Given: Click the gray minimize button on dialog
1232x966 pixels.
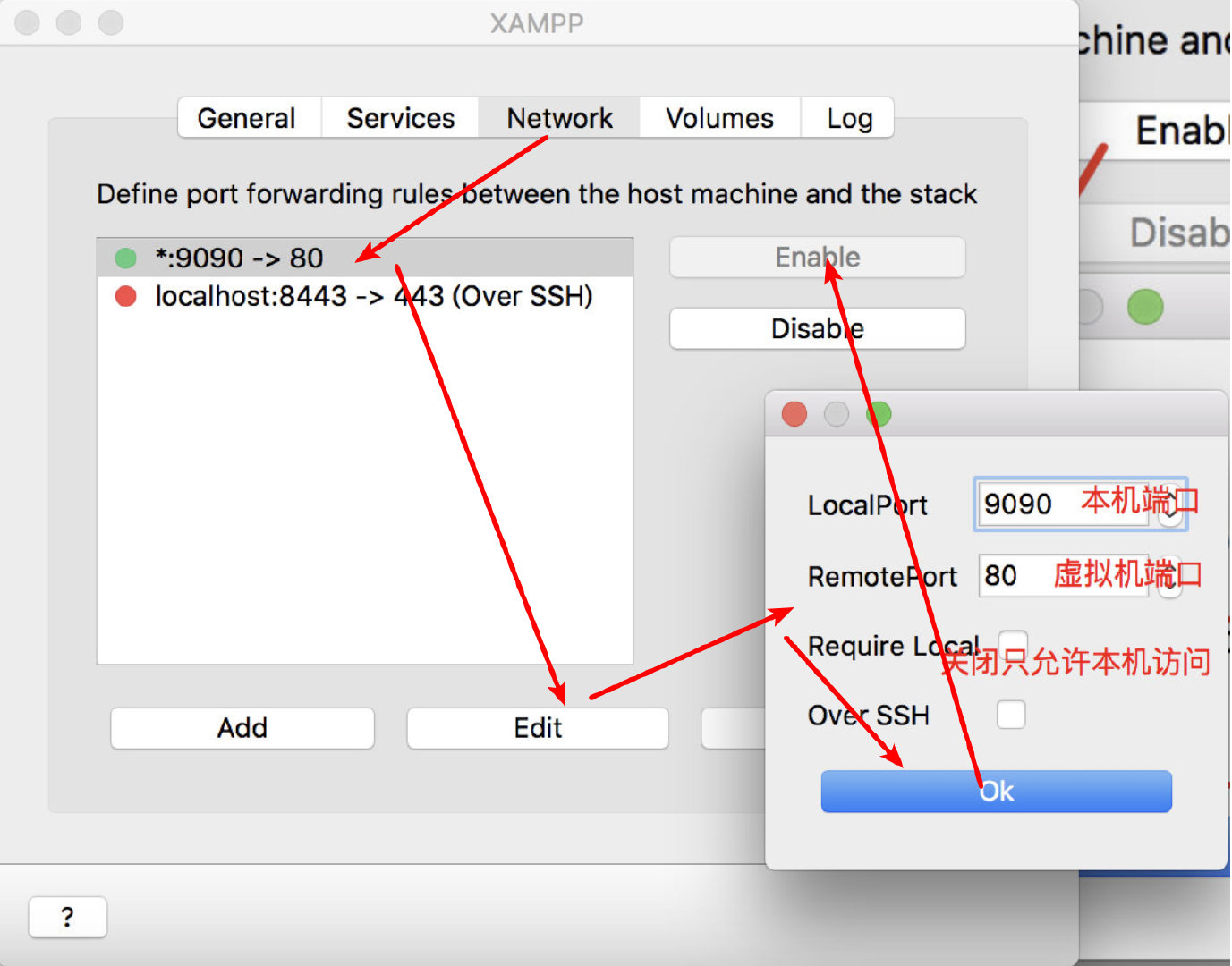Looking at the screenshot, I should coord(837,414).
